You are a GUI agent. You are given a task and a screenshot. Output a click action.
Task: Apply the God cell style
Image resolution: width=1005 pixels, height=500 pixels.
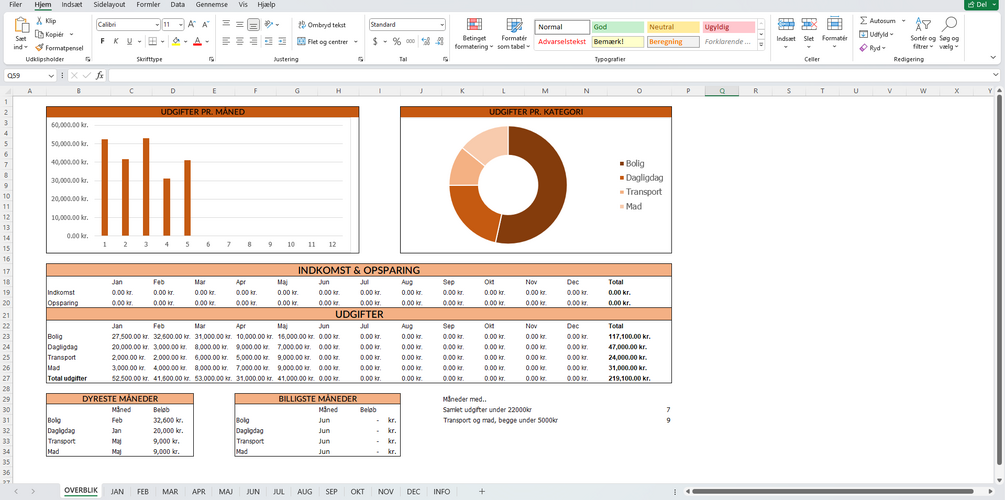tap(618, 27)
